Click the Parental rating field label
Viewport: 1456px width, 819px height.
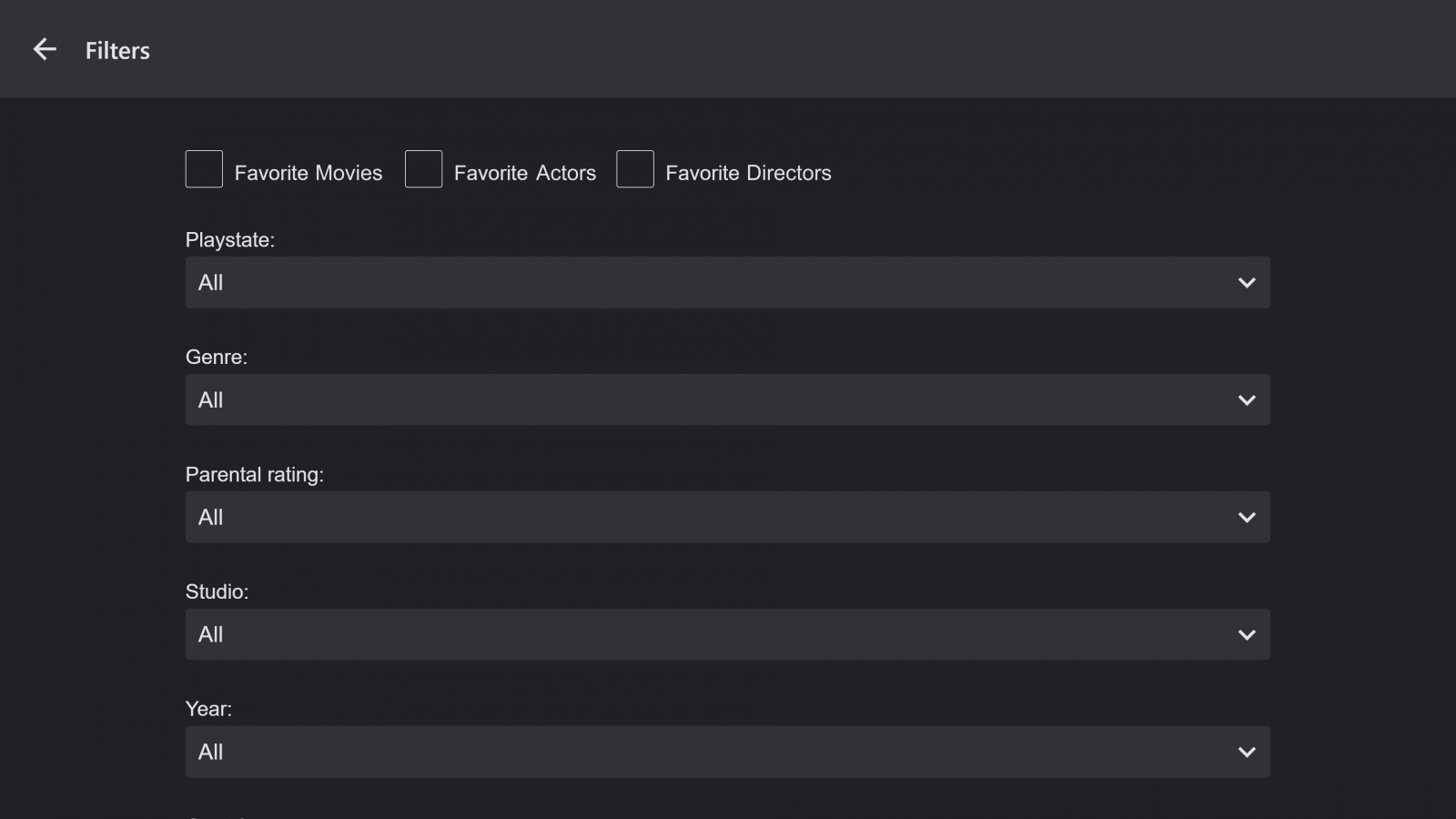point(254,475)
